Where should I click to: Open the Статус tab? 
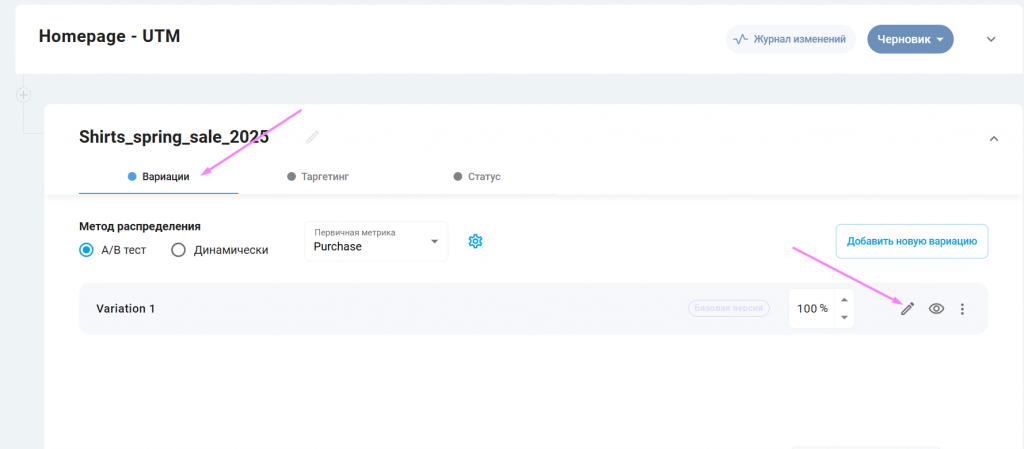[477, 176]
